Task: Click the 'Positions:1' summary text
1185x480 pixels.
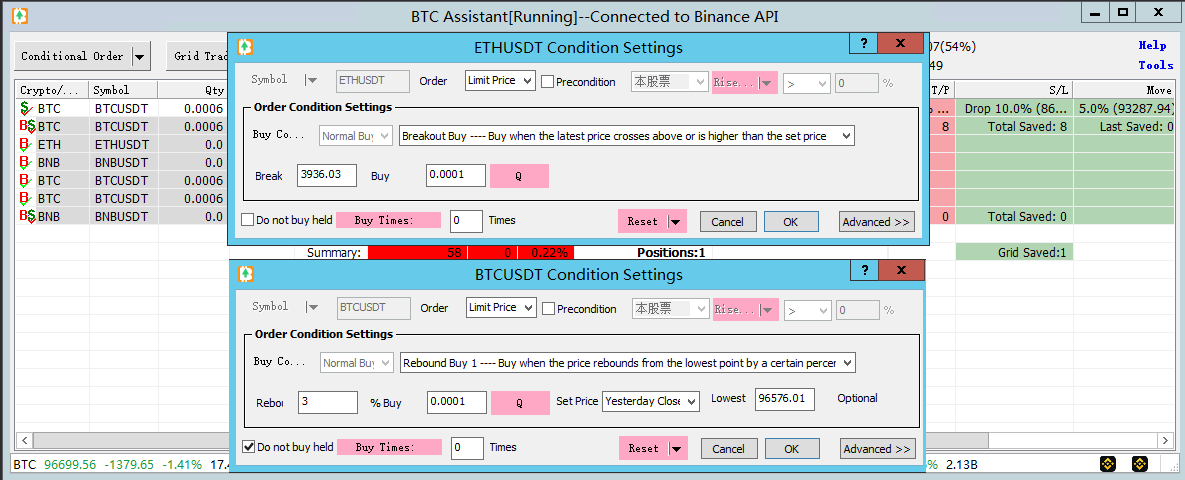Action: [671, 252]
